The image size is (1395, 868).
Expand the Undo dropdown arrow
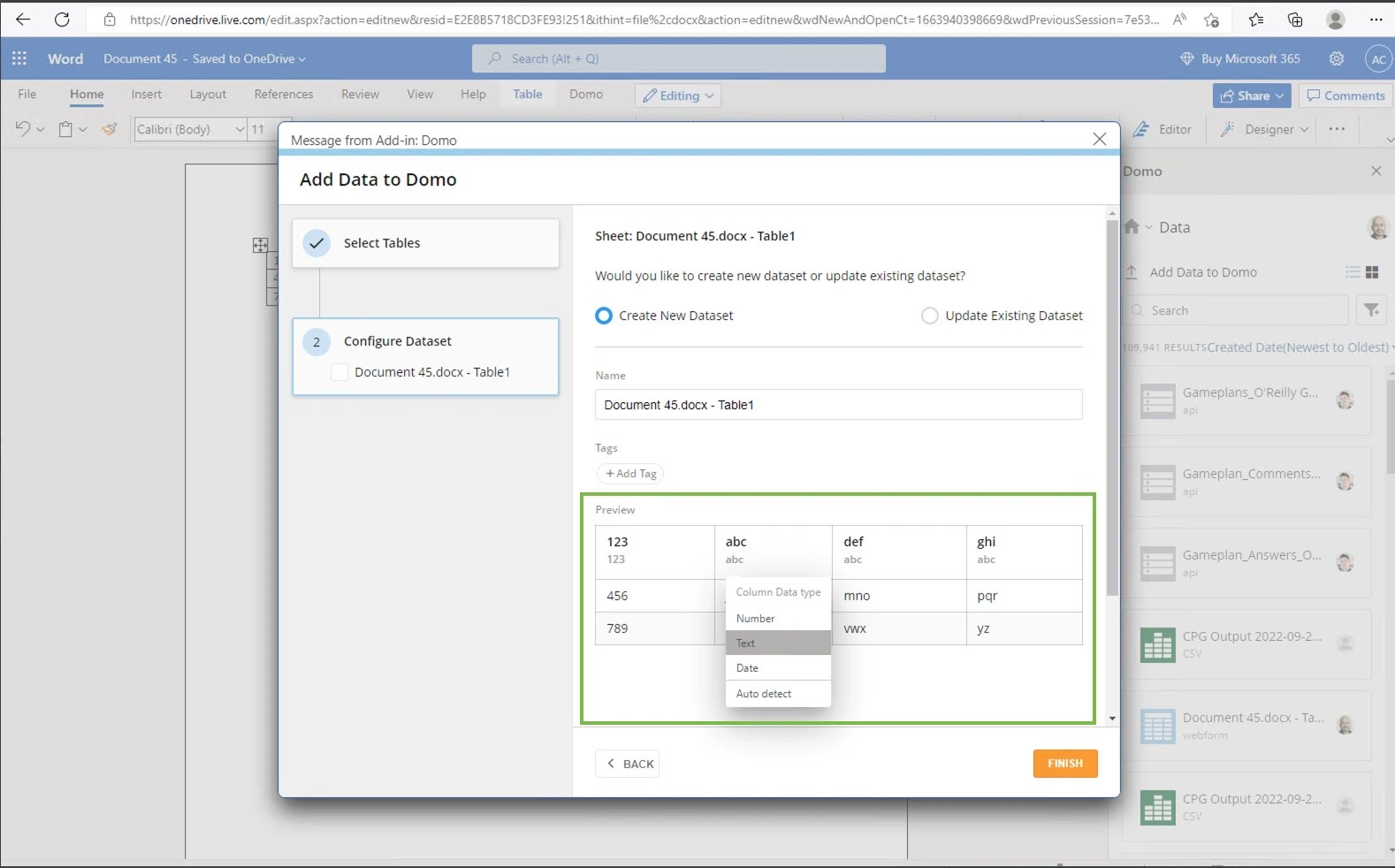40,130
